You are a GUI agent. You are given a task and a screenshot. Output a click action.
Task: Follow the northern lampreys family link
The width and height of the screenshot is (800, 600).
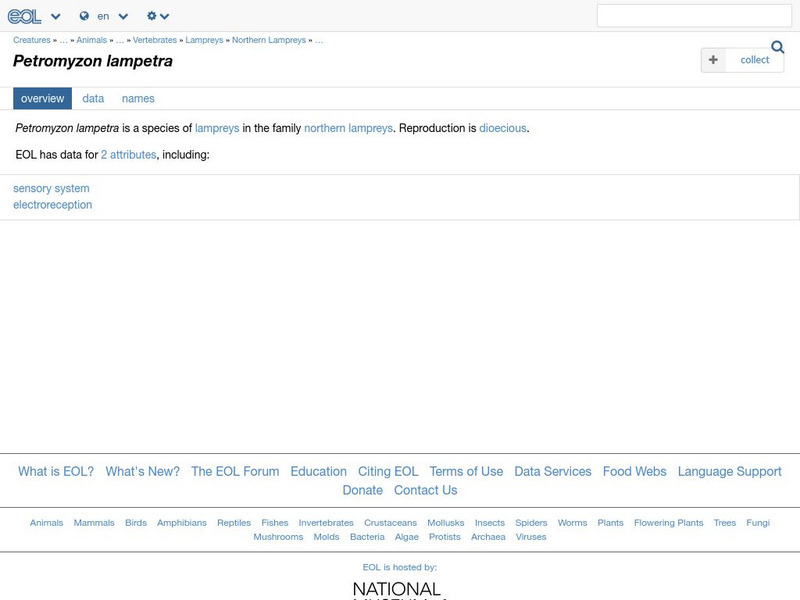348,128
